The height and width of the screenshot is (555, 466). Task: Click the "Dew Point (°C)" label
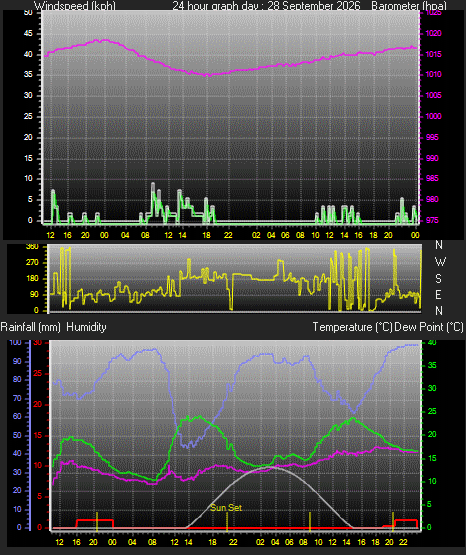(429, 327)
